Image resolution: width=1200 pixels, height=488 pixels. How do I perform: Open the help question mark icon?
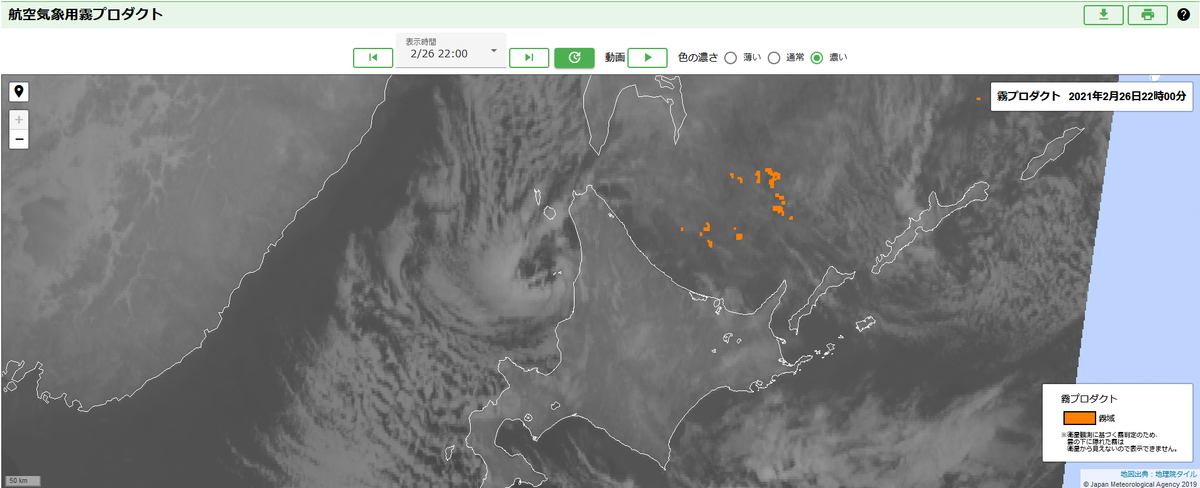coord(1184,15)
